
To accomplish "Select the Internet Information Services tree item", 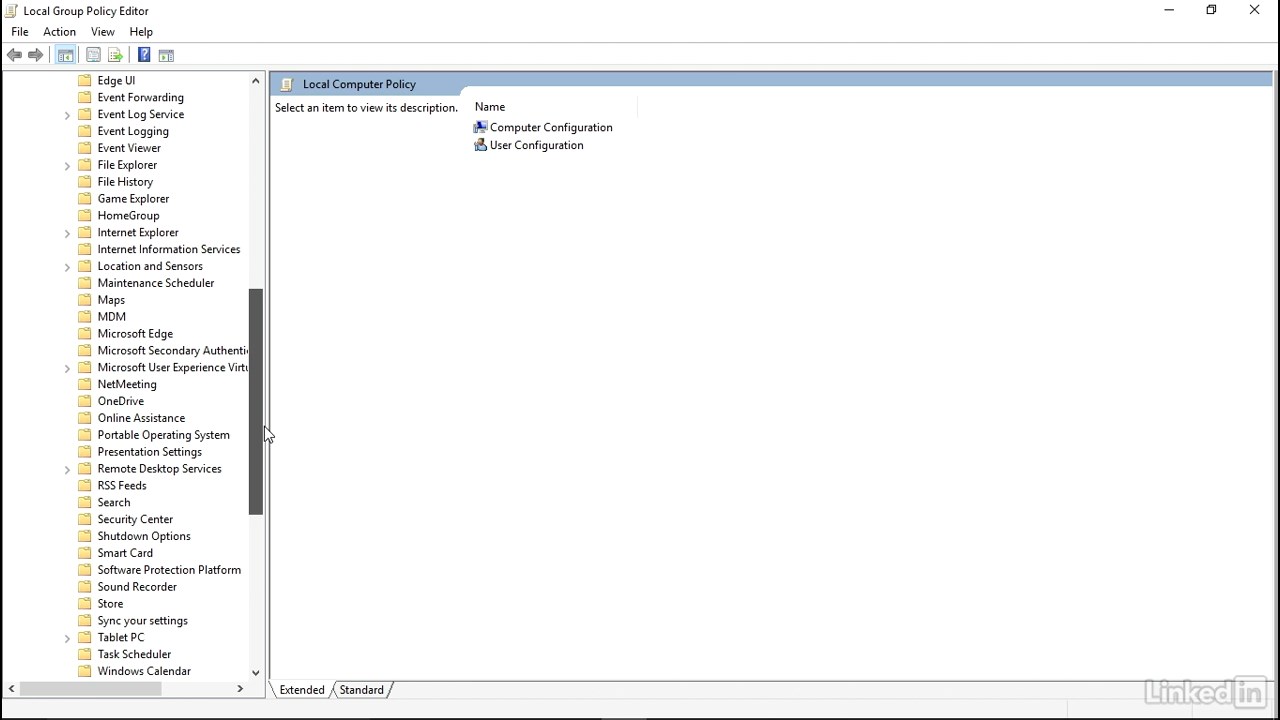I will [x=169, y=249].
